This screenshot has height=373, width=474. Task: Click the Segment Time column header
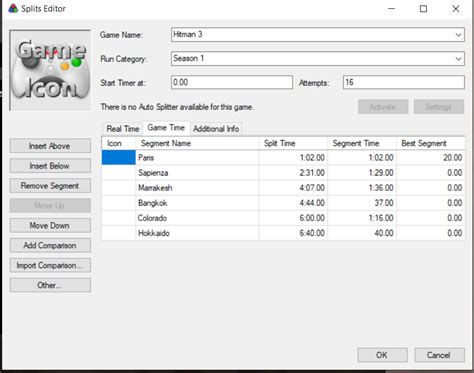coord(362,143)
